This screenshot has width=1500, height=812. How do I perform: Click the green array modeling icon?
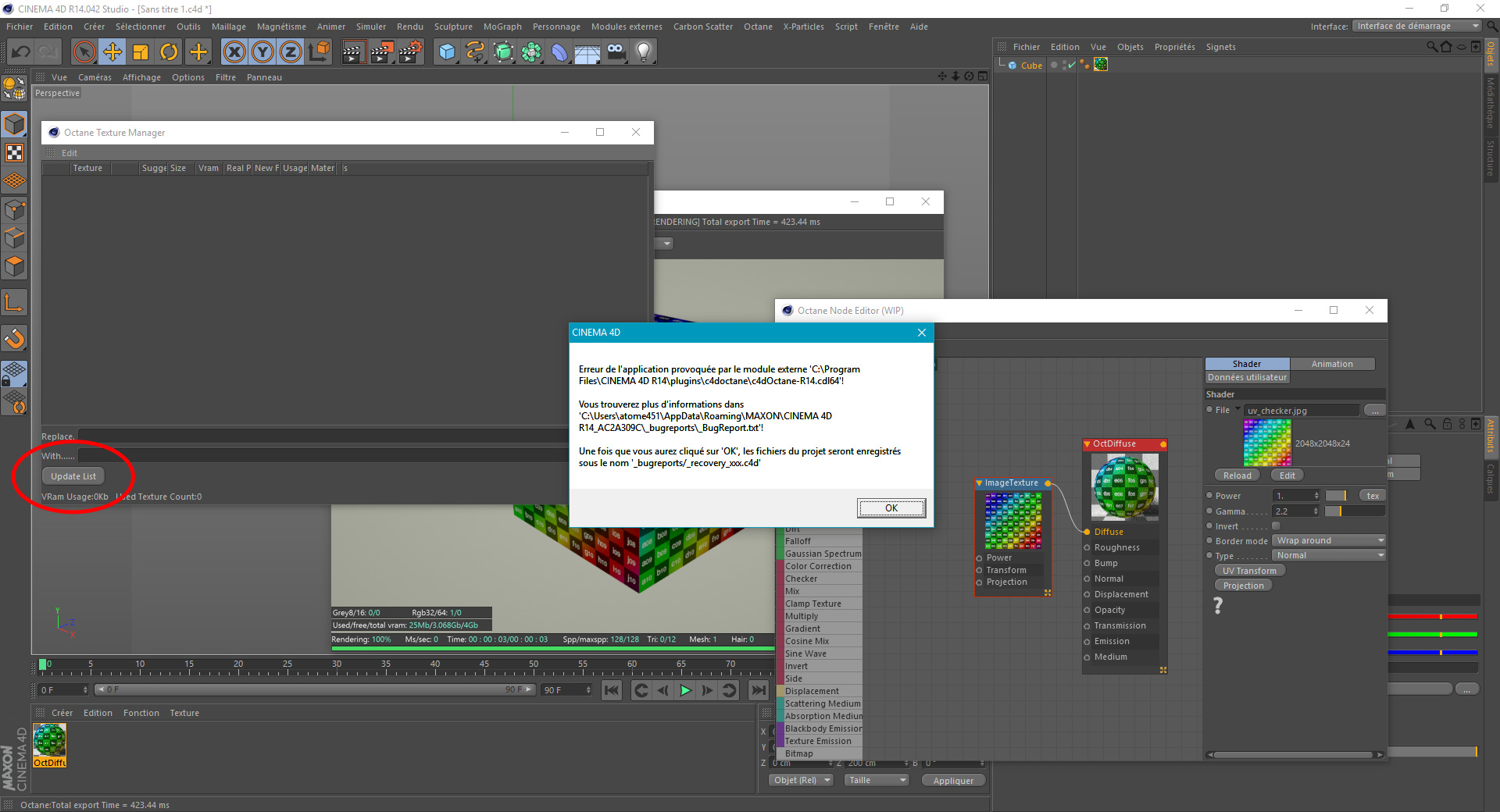click(x=531, y=52)
